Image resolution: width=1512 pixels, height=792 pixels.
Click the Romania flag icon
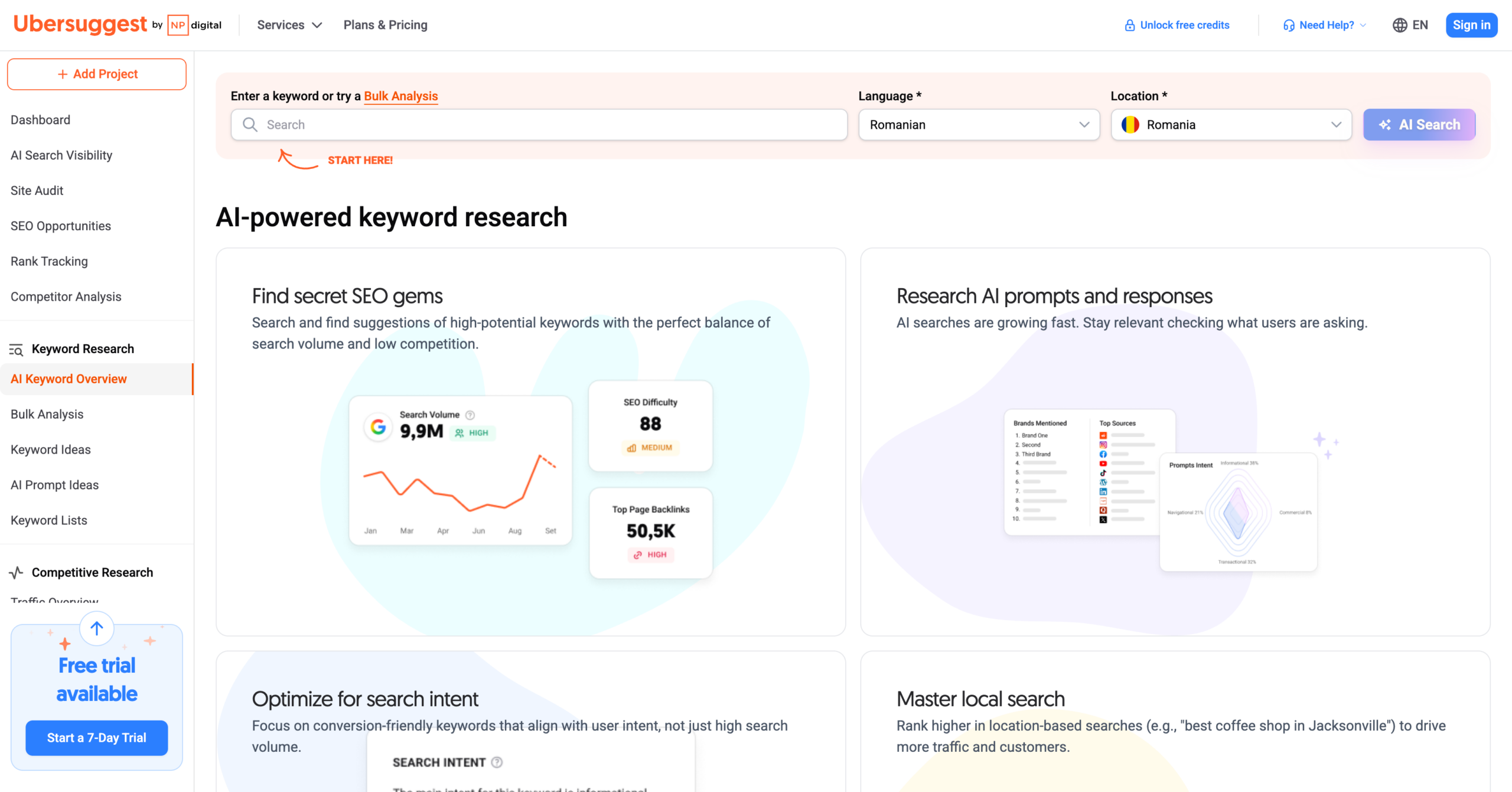(1130, 125)
